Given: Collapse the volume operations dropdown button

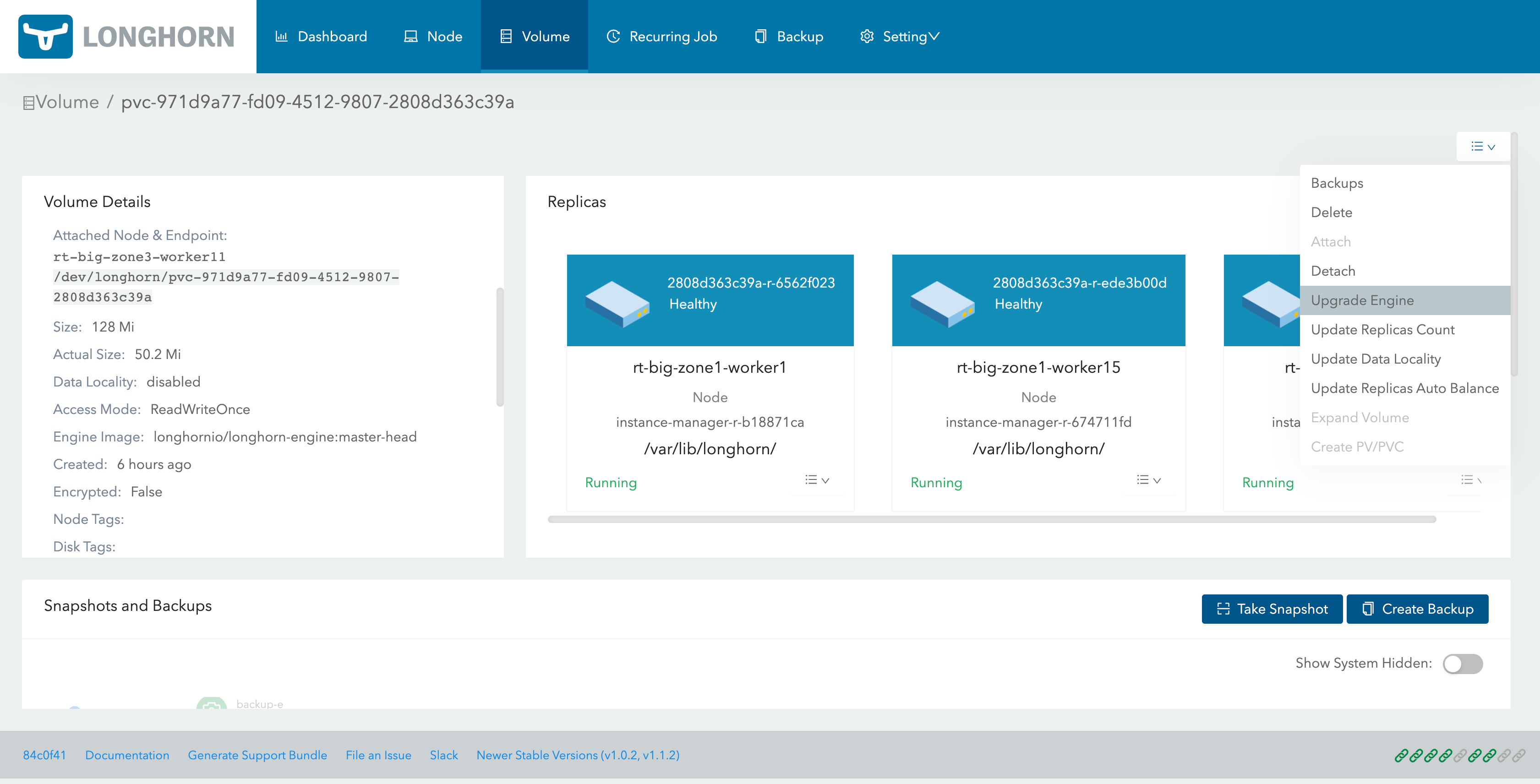Looking at the screenshot, I should 1483,147.
